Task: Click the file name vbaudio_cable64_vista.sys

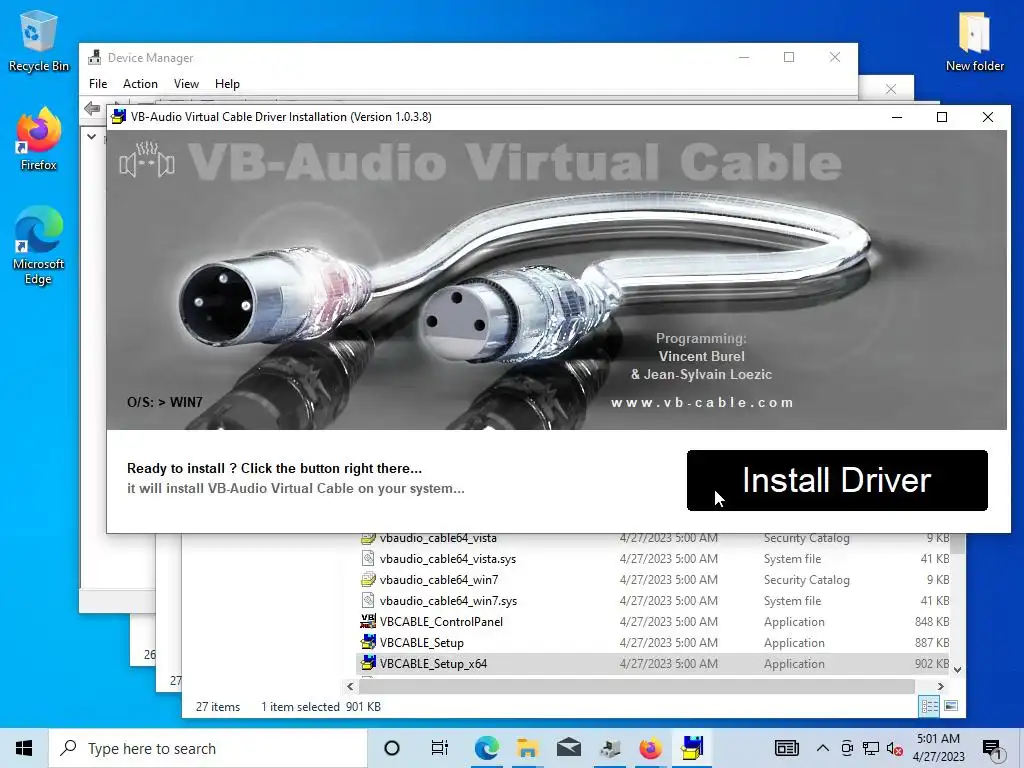Action: 448,558
